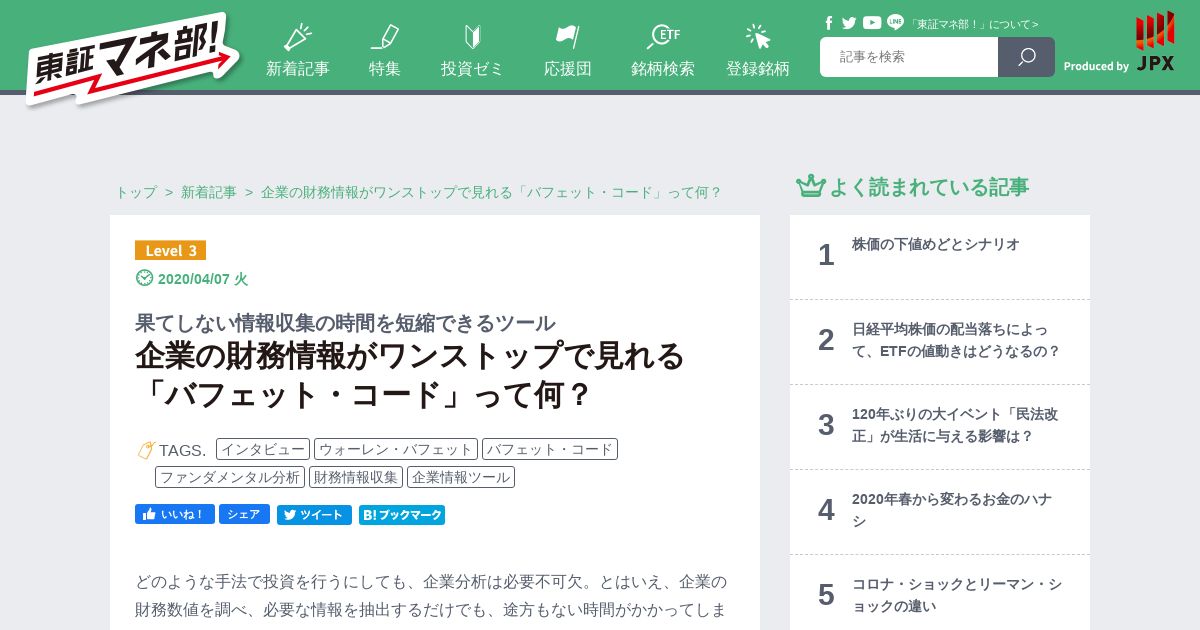The image size is (1200, 630).
Task: Select the ファンダメンタル分析 tag
Action: coord(230,477)
